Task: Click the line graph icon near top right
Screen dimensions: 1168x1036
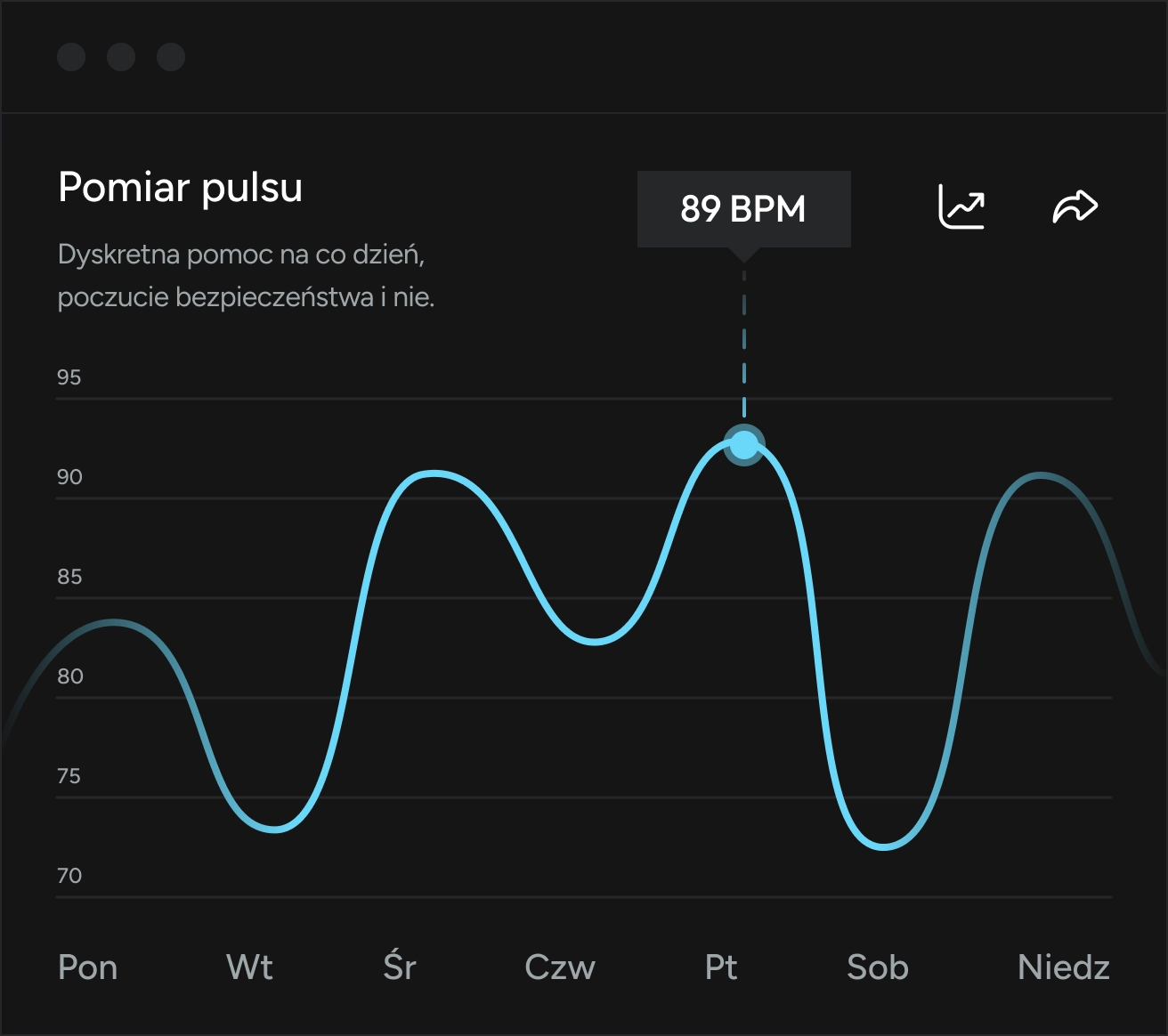Action: (x=961, y=206)
